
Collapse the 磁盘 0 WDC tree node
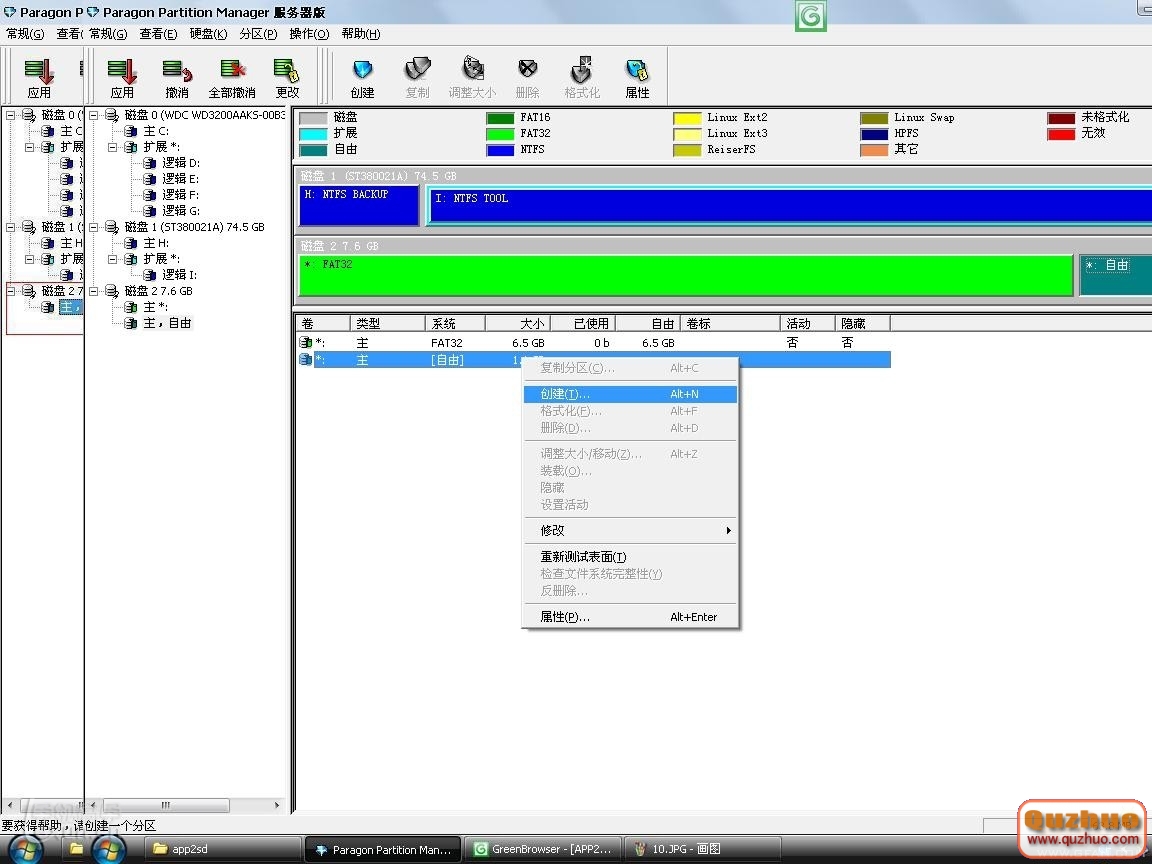pos(94,115)
